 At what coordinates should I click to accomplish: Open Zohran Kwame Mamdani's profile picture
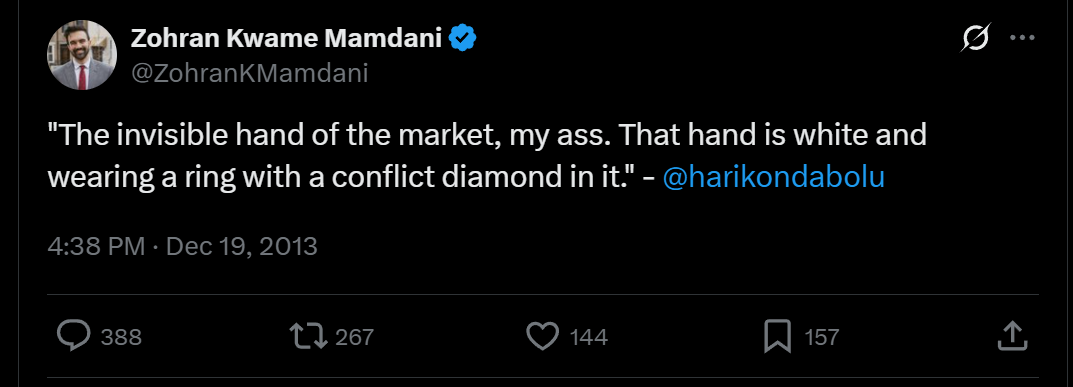pos(82,55)
